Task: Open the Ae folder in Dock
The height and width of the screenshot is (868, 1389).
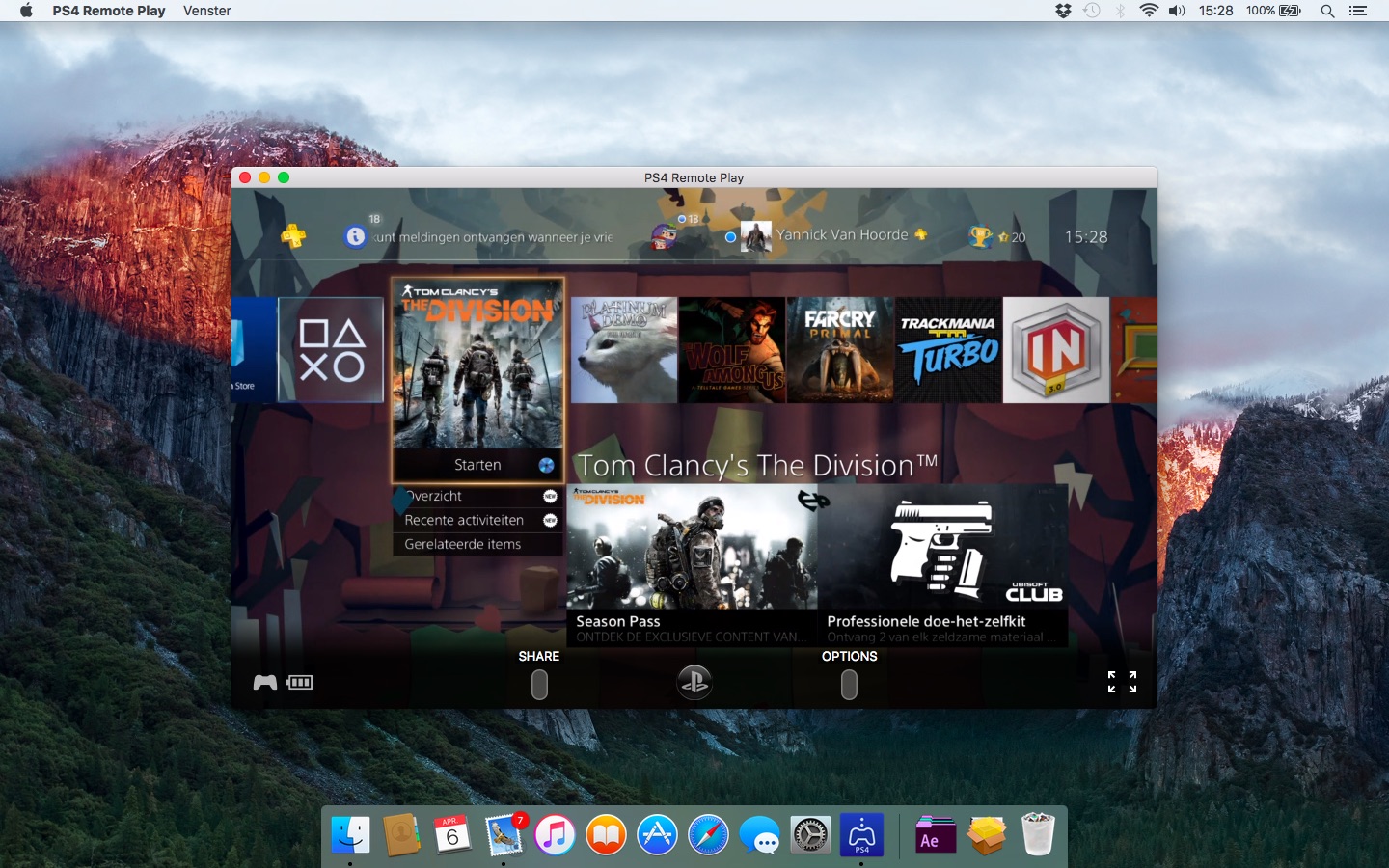Action: tap(935, 834)
